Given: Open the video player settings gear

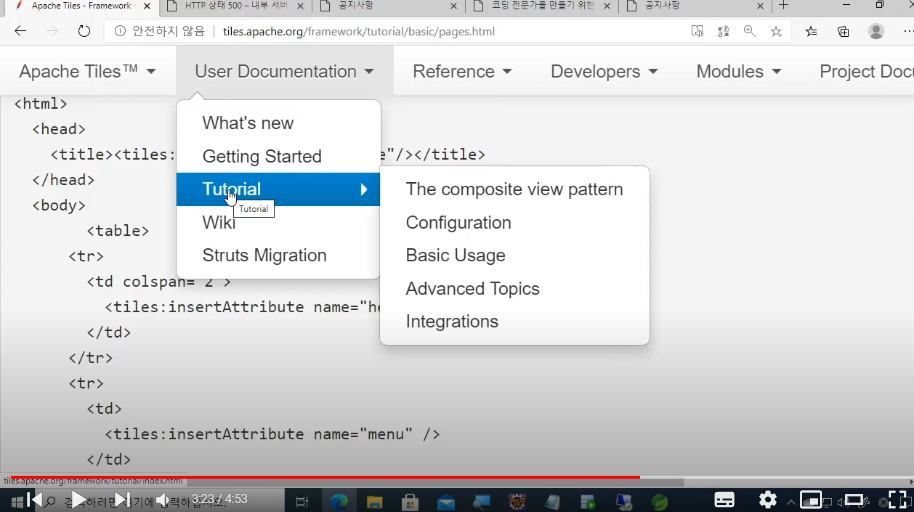Looking at the screenshot, I should point(768,500).
